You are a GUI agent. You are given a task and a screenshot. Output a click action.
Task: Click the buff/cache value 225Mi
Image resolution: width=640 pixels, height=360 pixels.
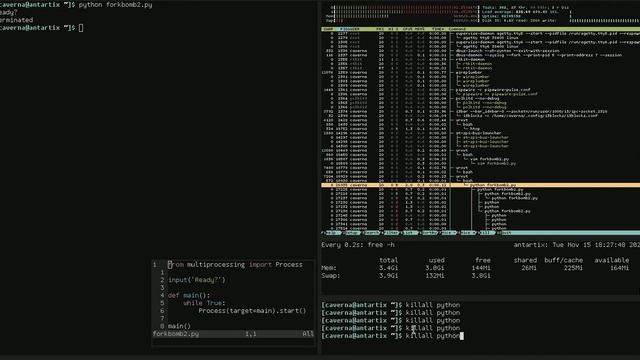tap(573, 268)
